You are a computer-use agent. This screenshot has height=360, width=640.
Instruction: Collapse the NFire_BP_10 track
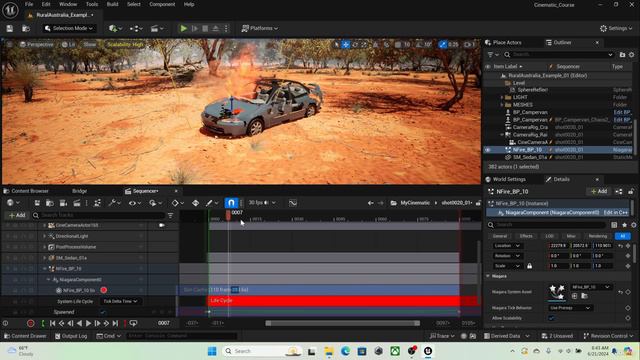tap(44, 269)
